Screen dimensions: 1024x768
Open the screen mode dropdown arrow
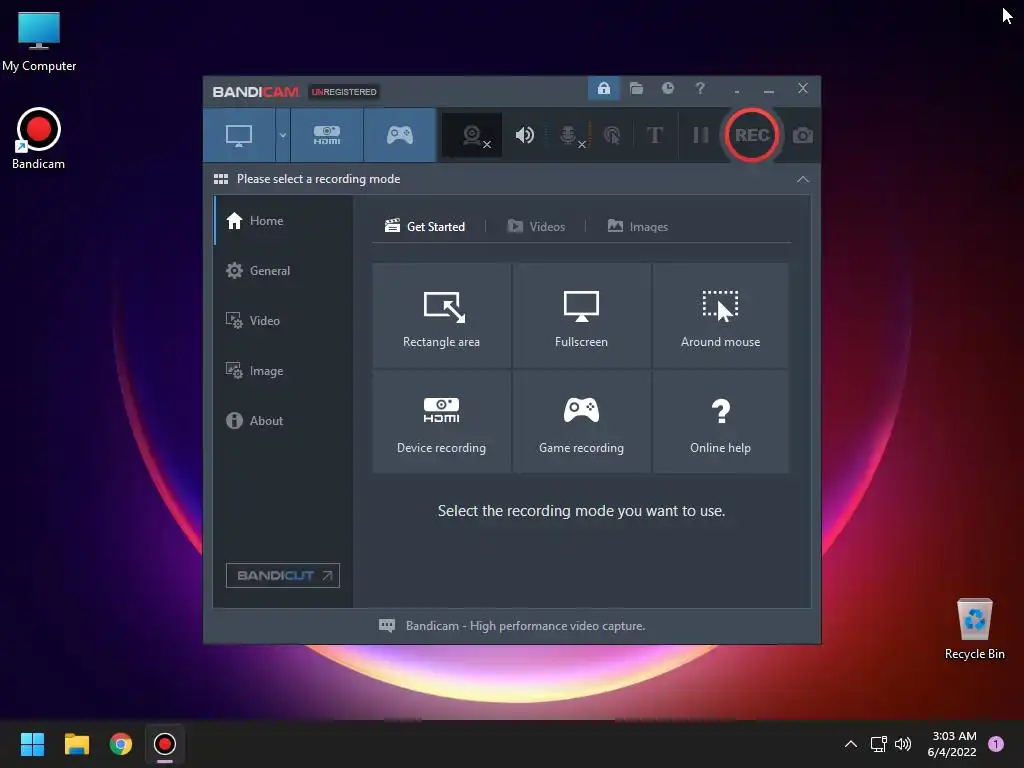283,135
